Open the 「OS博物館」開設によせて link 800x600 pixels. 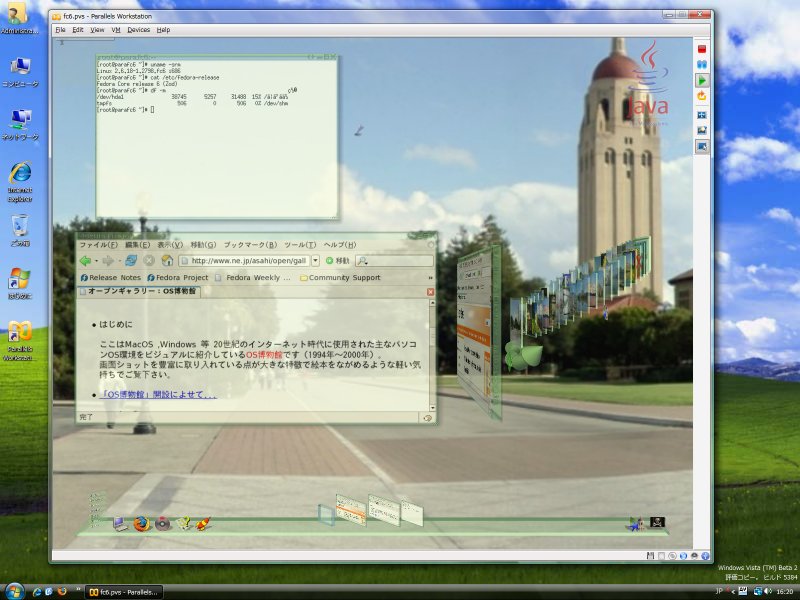point(158,394)
